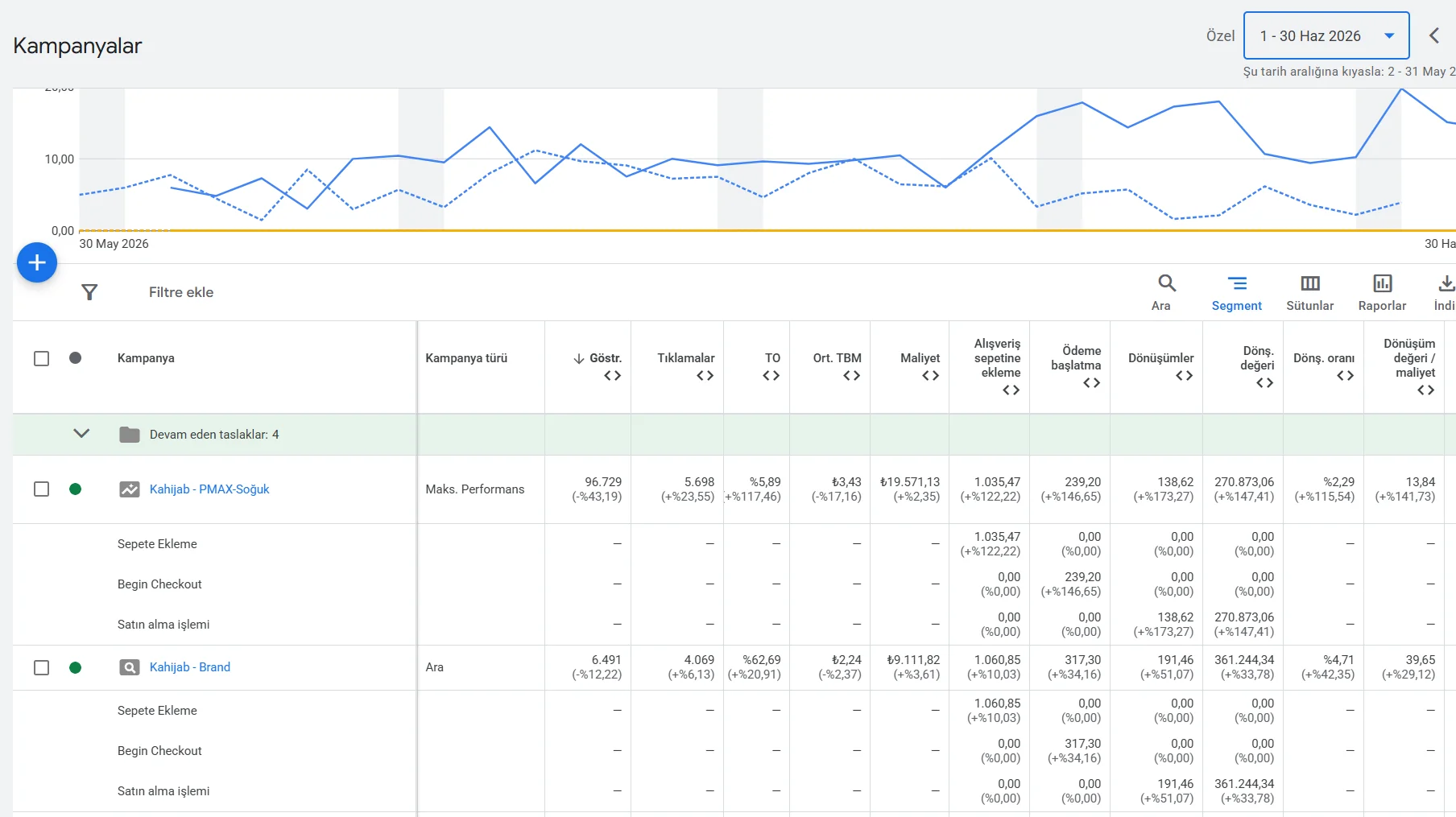The image size is (1456, 817).
Task: Open the Segment menu
Action: pos(1237,292)
